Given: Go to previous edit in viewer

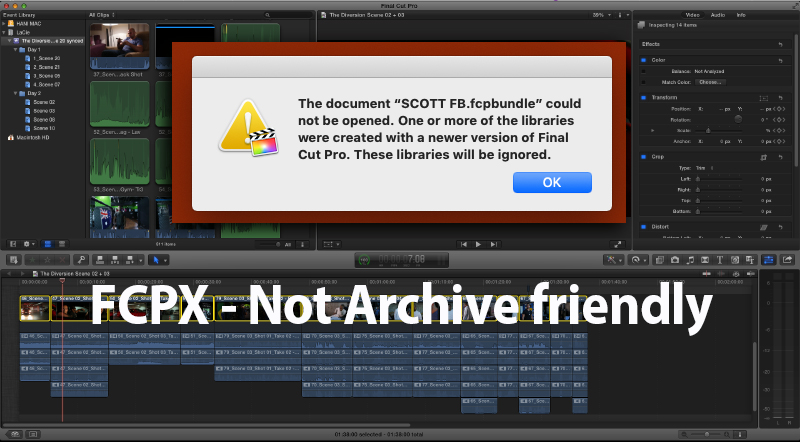Looking at the screenshot, I should 463,244.
